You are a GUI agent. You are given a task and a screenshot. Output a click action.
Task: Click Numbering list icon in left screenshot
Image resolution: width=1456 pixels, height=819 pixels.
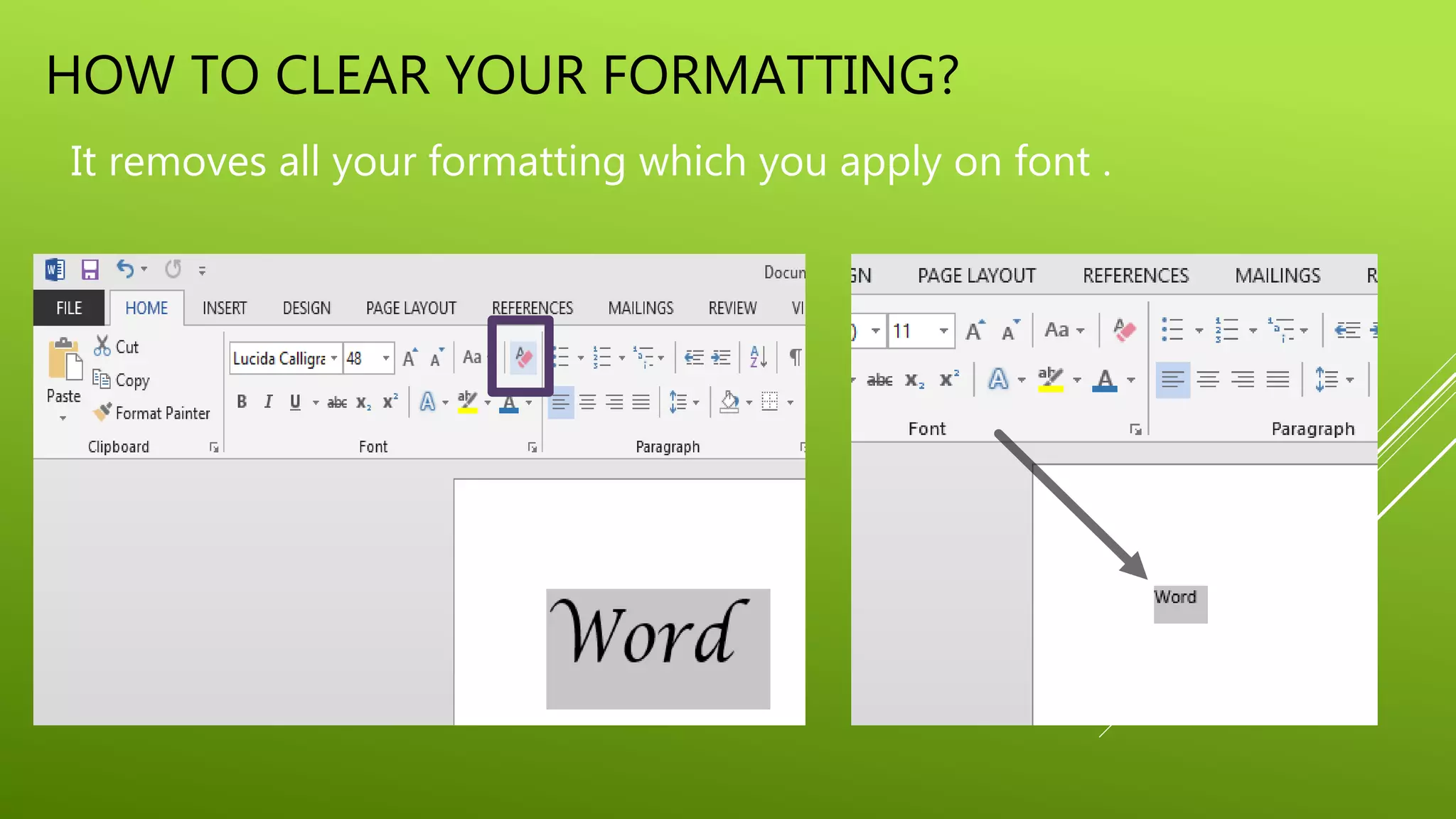[x=601, y=357]
